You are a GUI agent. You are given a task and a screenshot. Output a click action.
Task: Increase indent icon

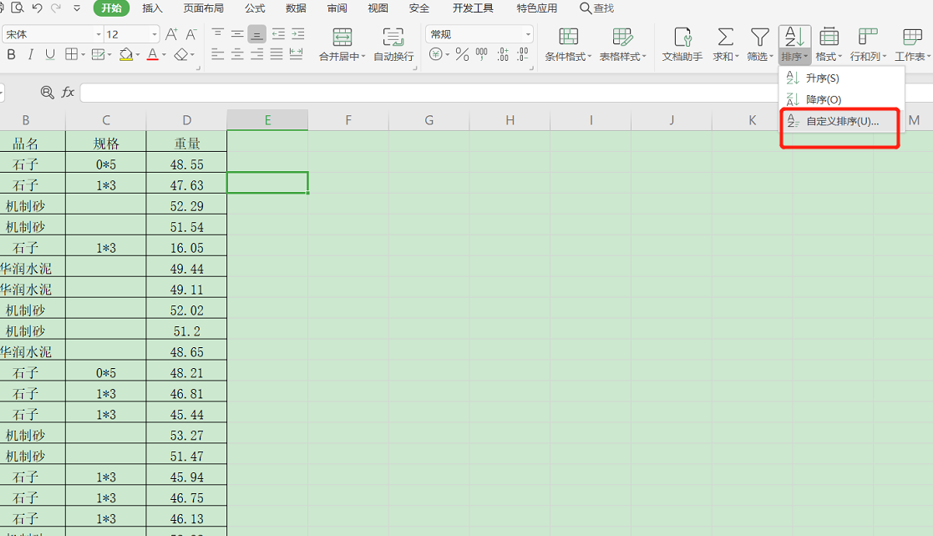click(x=298, y=34)
